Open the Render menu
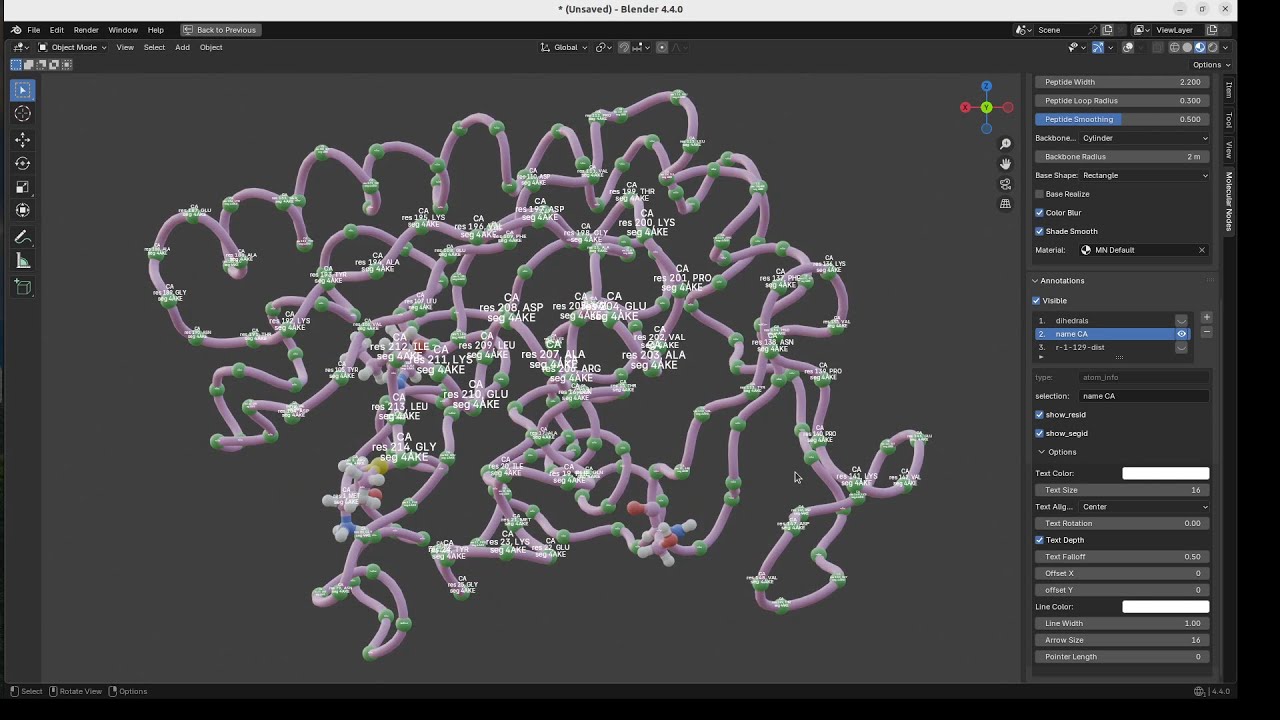 (x=86, y=30)
